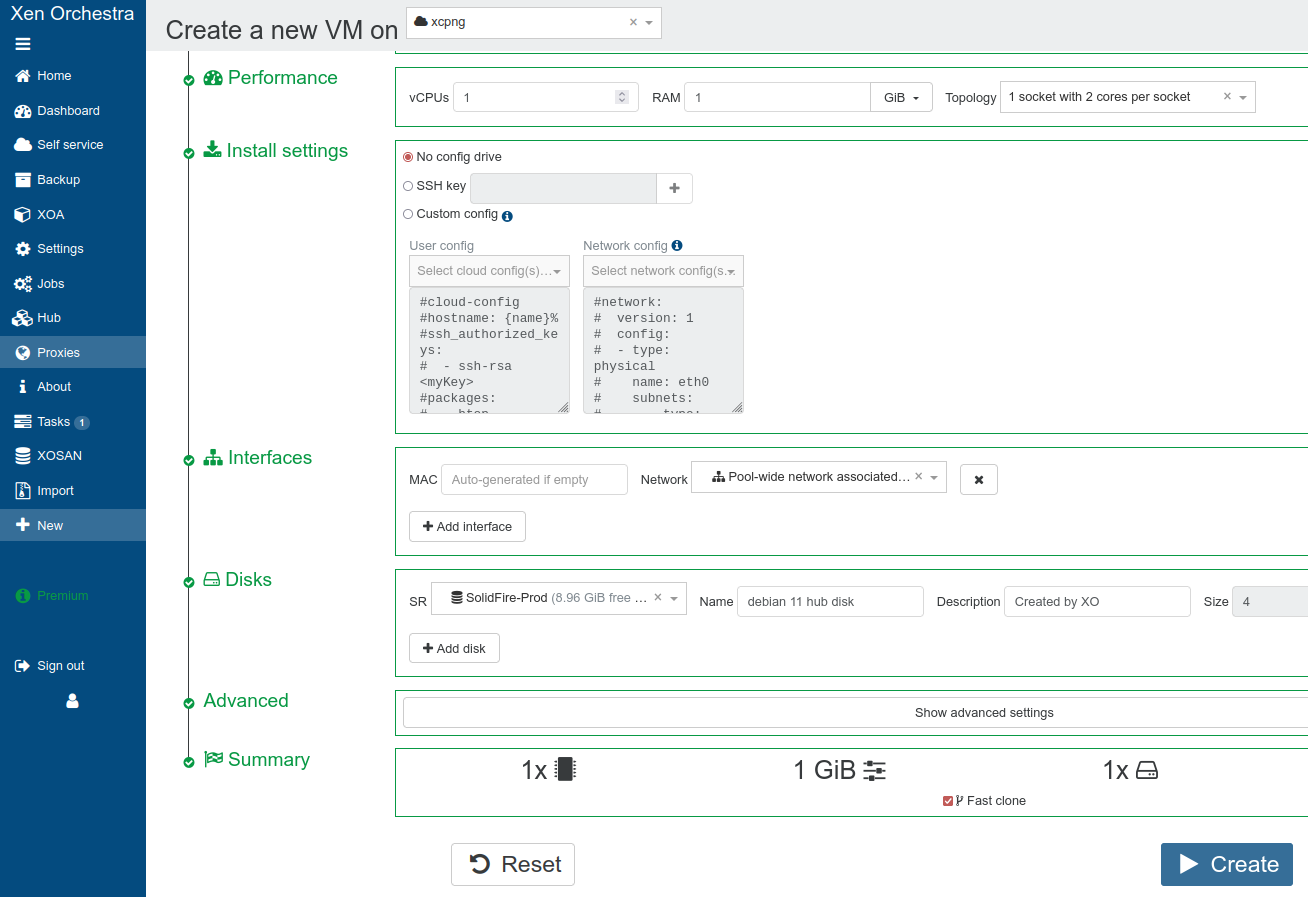Click the Custom config info icon

507,216
